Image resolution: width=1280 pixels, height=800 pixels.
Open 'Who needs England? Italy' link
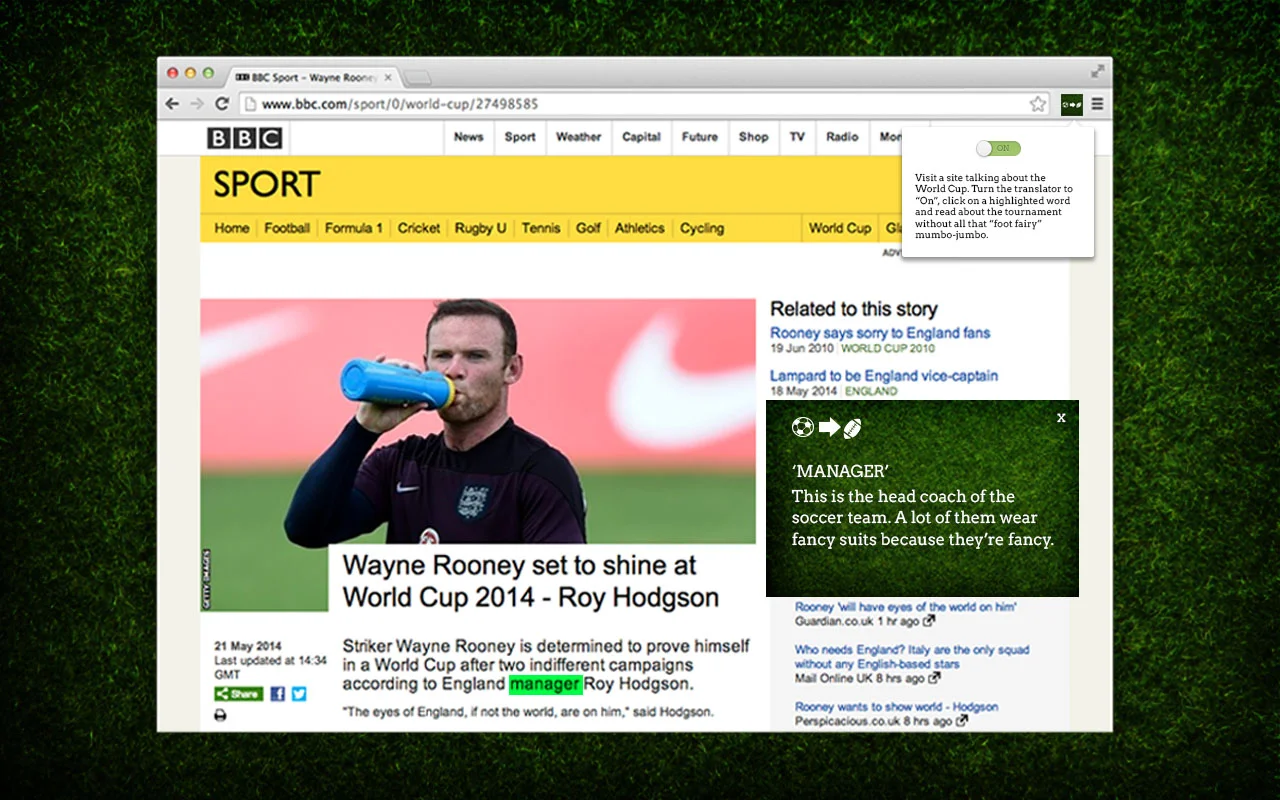click(912, 656)
